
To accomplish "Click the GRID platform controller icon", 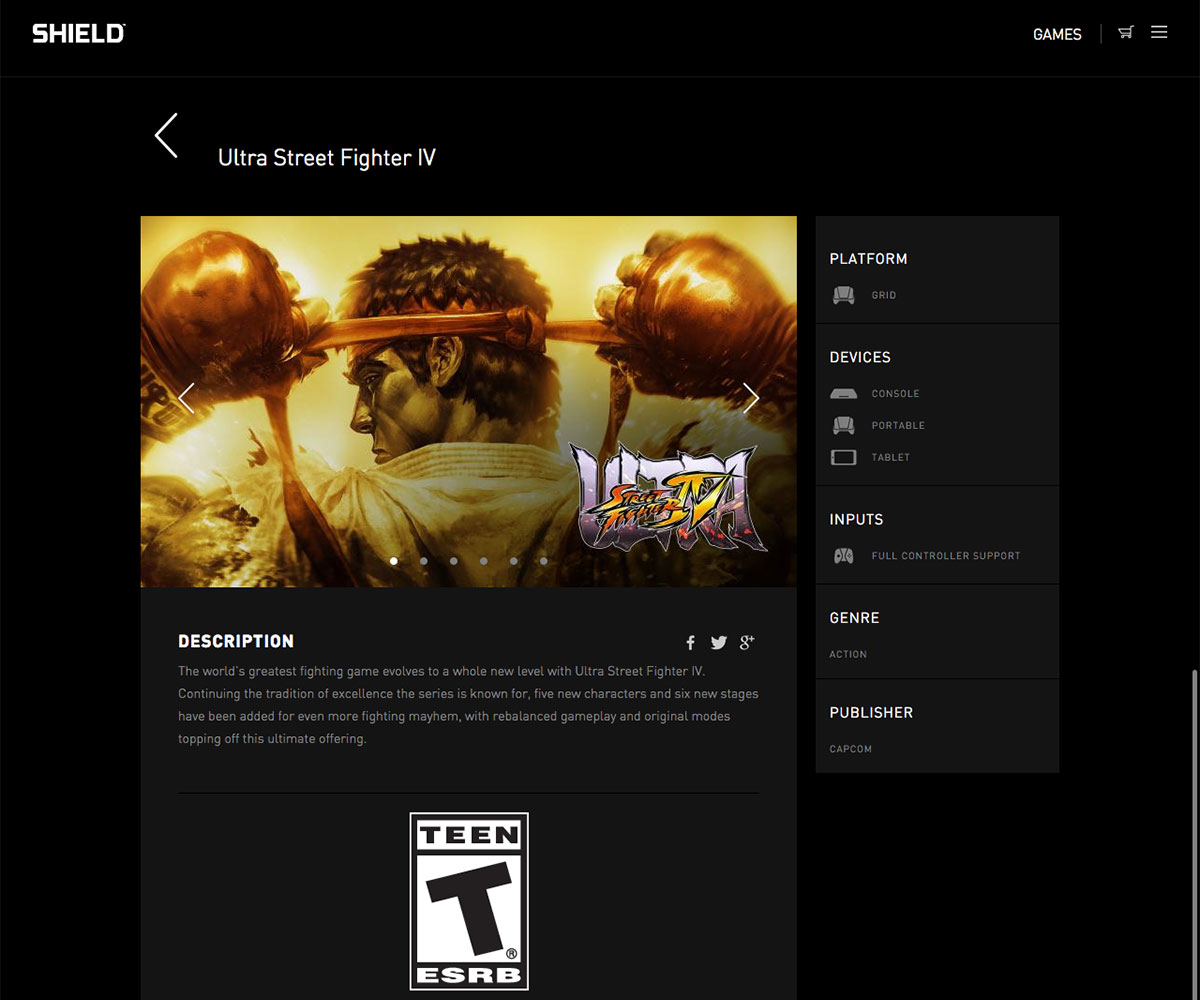I will 843,295.
